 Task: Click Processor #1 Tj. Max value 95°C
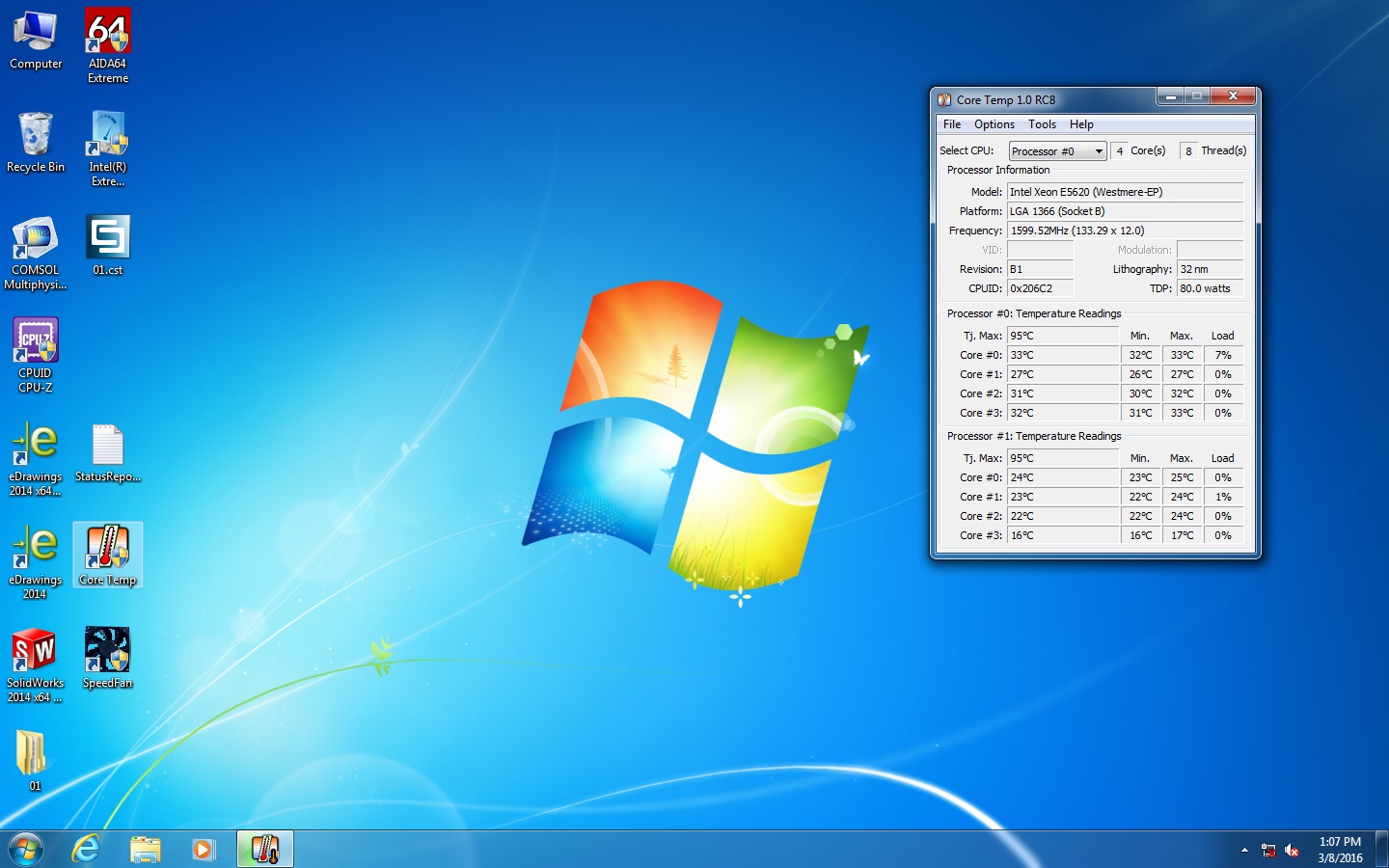click(1063, 458)
